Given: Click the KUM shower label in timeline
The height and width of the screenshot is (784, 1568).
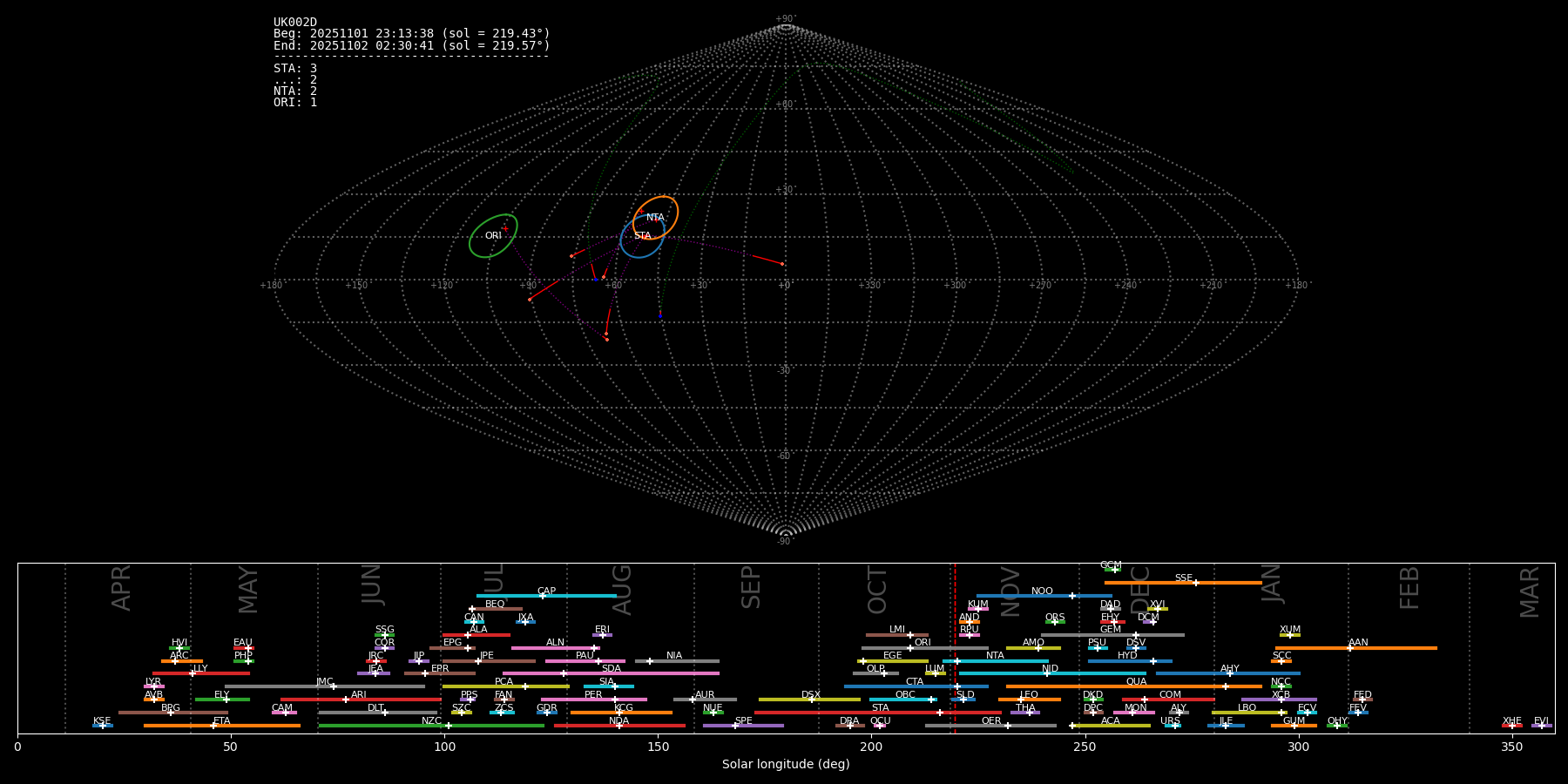Looking at the screenshot, I should coord(978,605).
